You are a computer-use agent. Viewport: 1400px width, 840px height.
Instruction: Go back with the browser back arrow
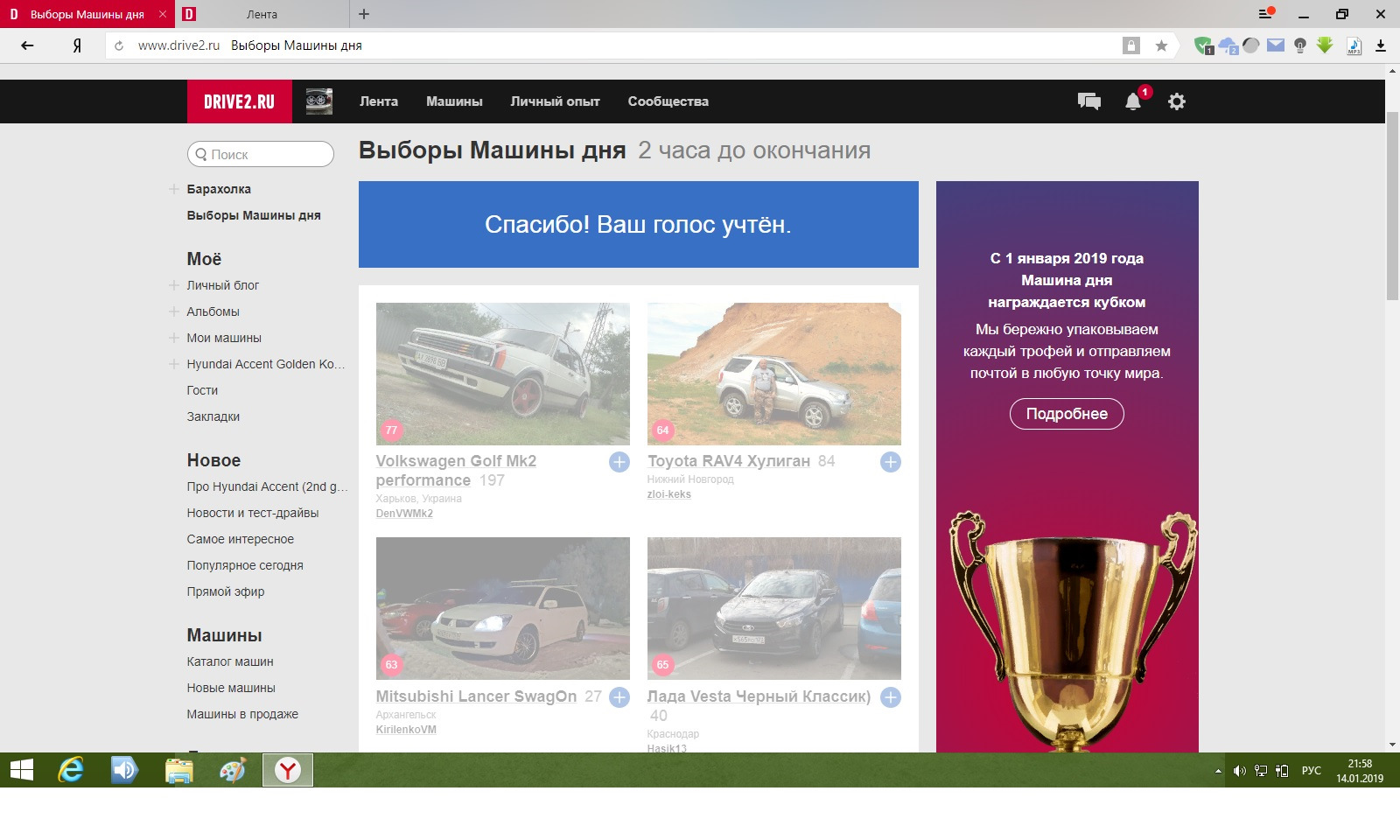pos(27,45)
